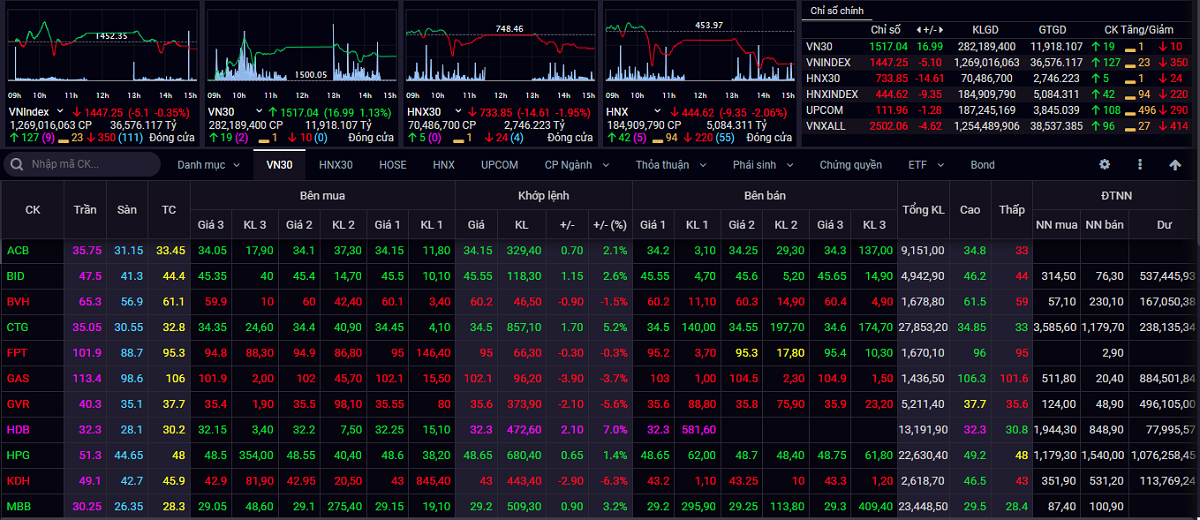Click the NN mua column header
Viewport: 1200px width, 520px height.
[1056, 225]
